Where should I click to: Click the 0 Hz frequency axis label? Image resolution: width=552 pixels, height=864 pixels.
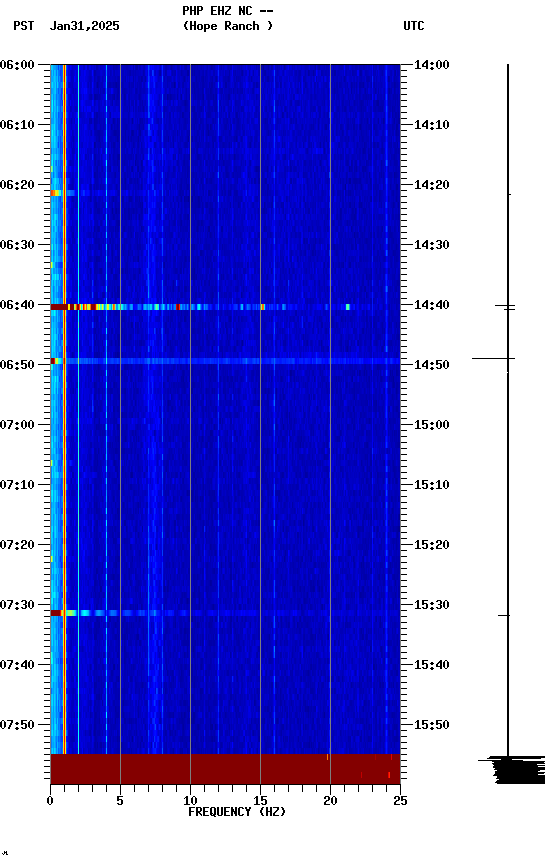pos(50,801)
